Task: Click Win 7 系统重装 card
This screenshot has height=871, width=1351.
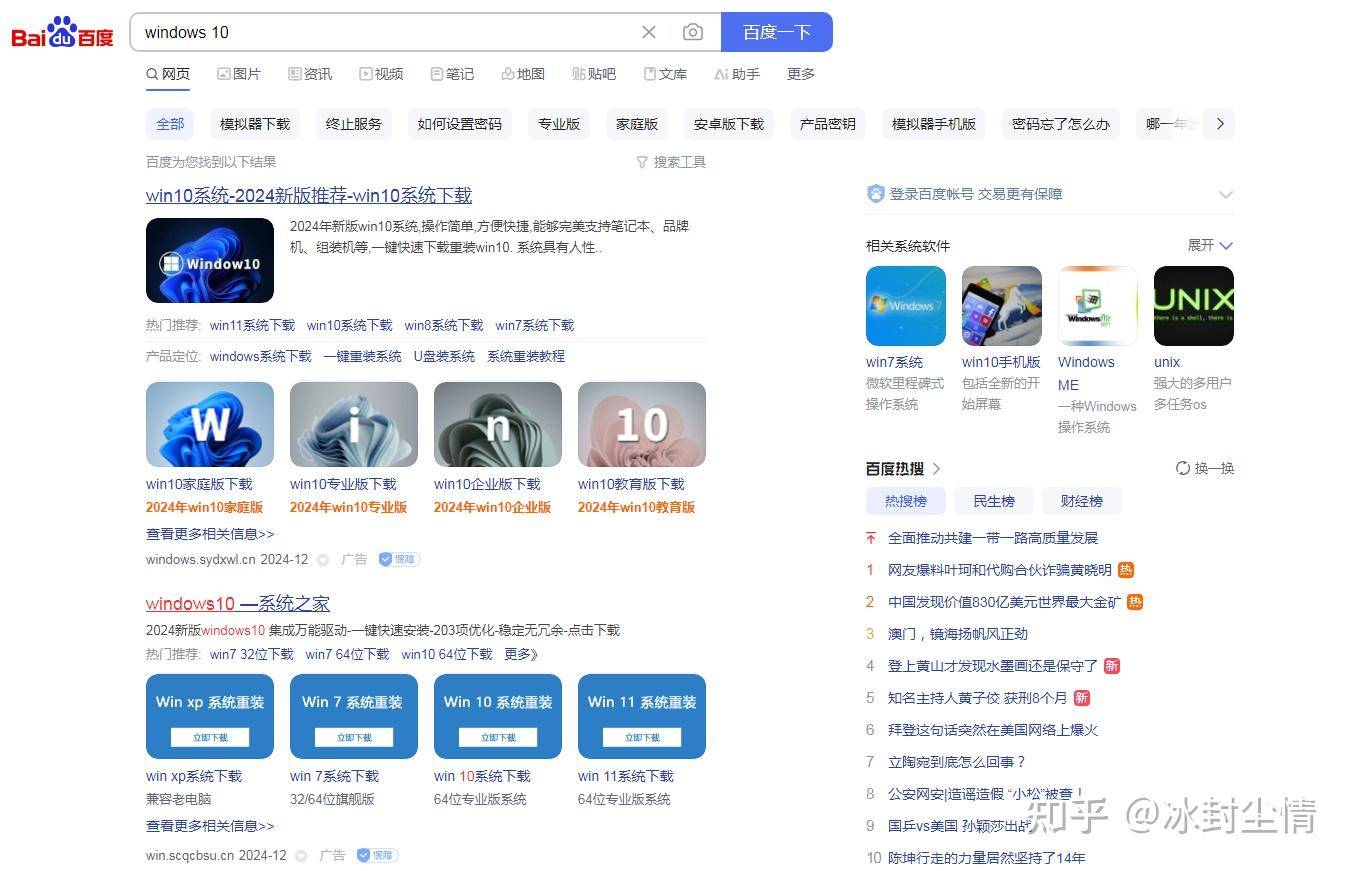Action: pos(354,716)
